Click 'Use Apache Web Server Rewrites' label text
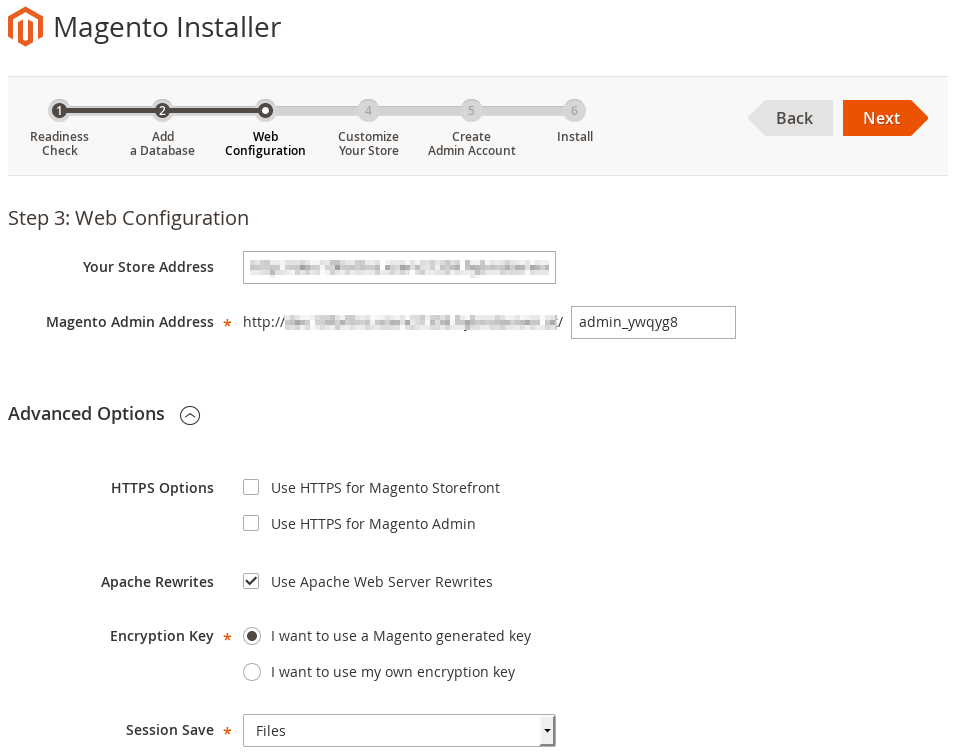Image resolution: width=955 pixels, height=755 pixels. tap(381, 582)
